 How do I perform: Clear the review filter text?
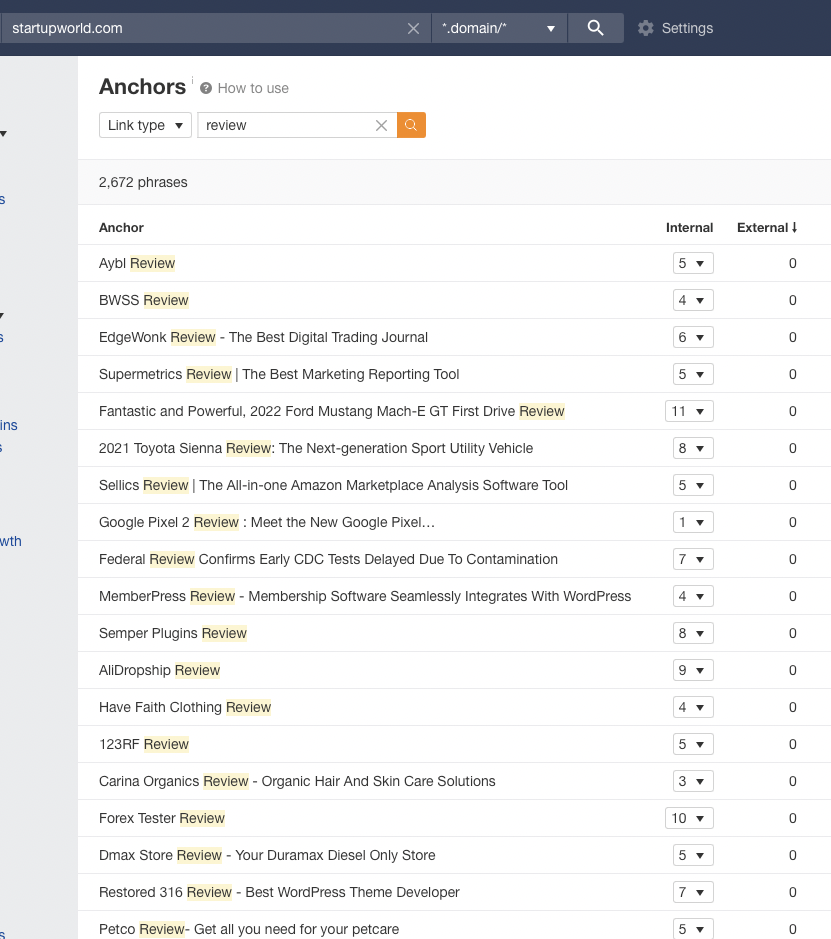click(x=381, y=125)
